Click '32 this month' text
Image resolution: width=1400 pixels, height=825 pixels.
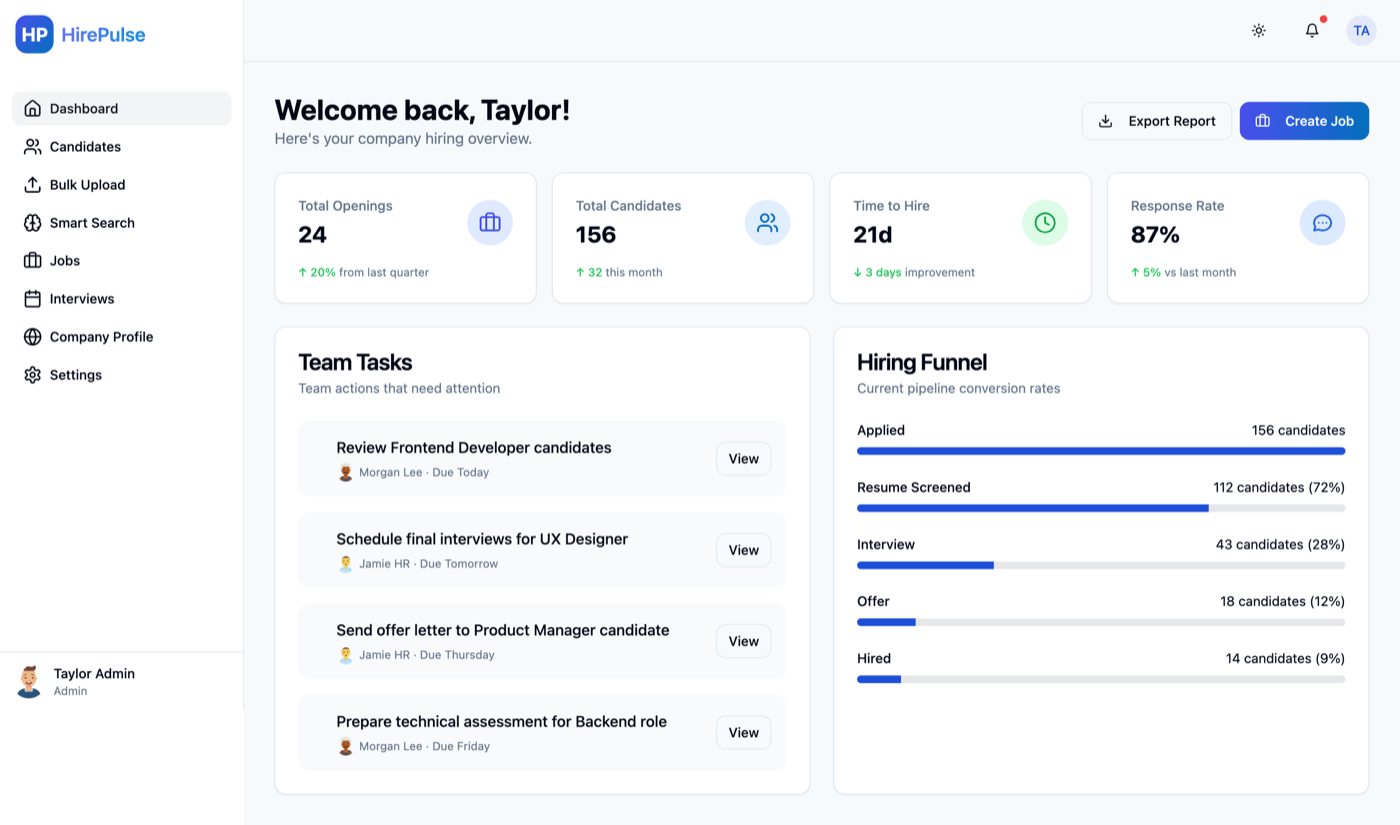coord(619,272)
